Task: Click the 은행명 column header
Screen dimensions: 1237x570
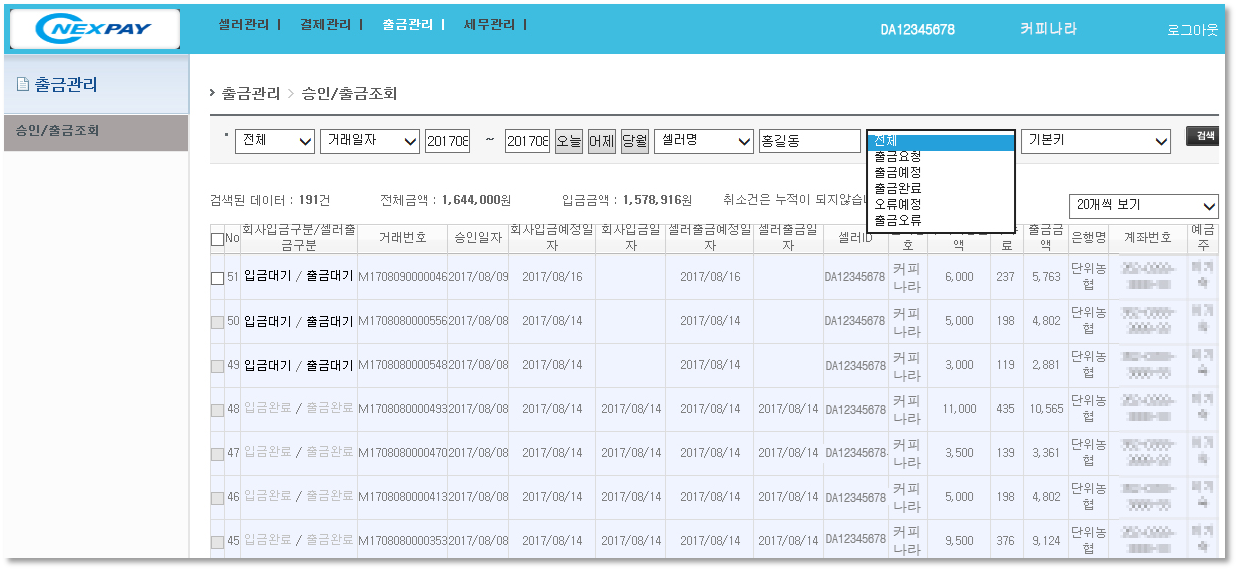Action: (x=1088, y=239)
